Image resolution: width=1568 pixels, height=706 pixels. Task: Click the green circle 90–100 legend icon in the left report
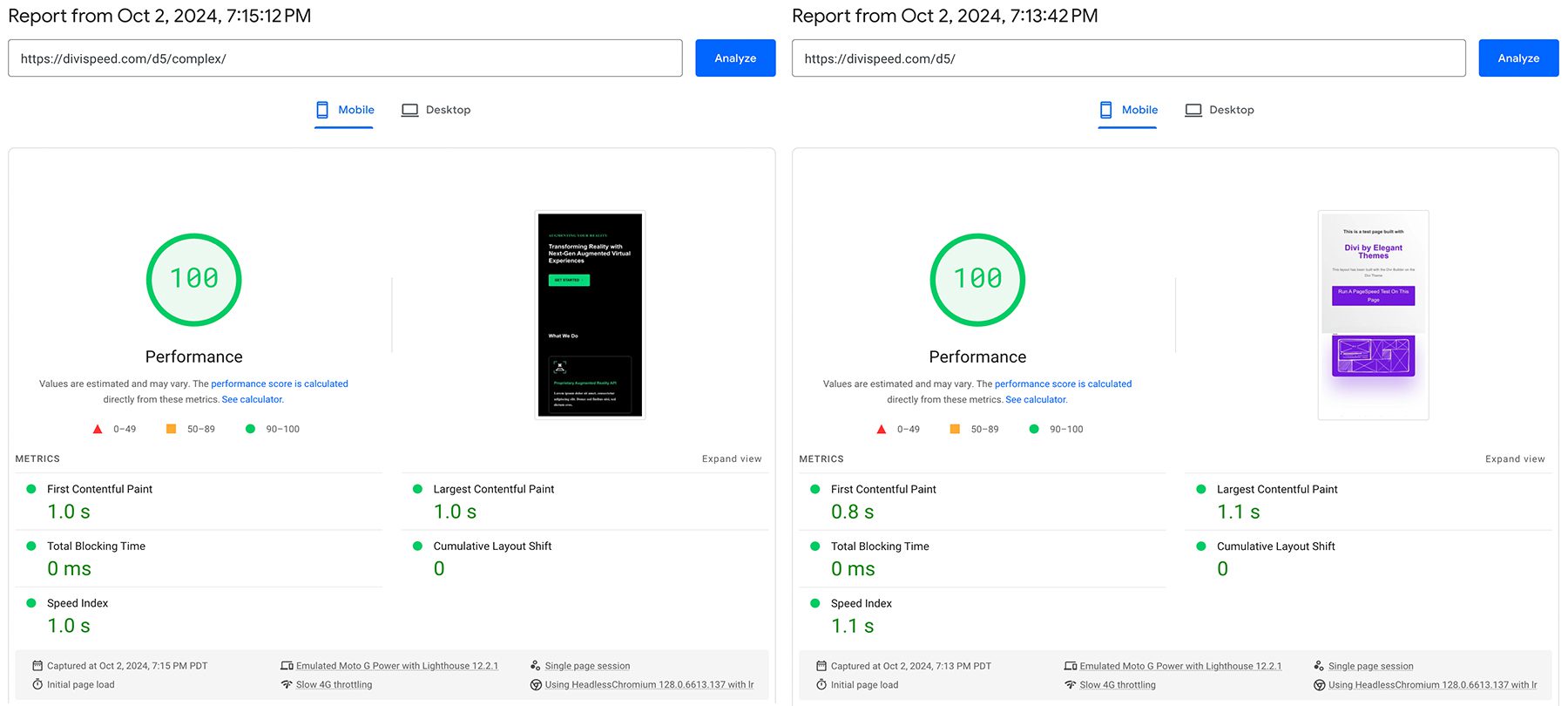(x=250, y=429)
